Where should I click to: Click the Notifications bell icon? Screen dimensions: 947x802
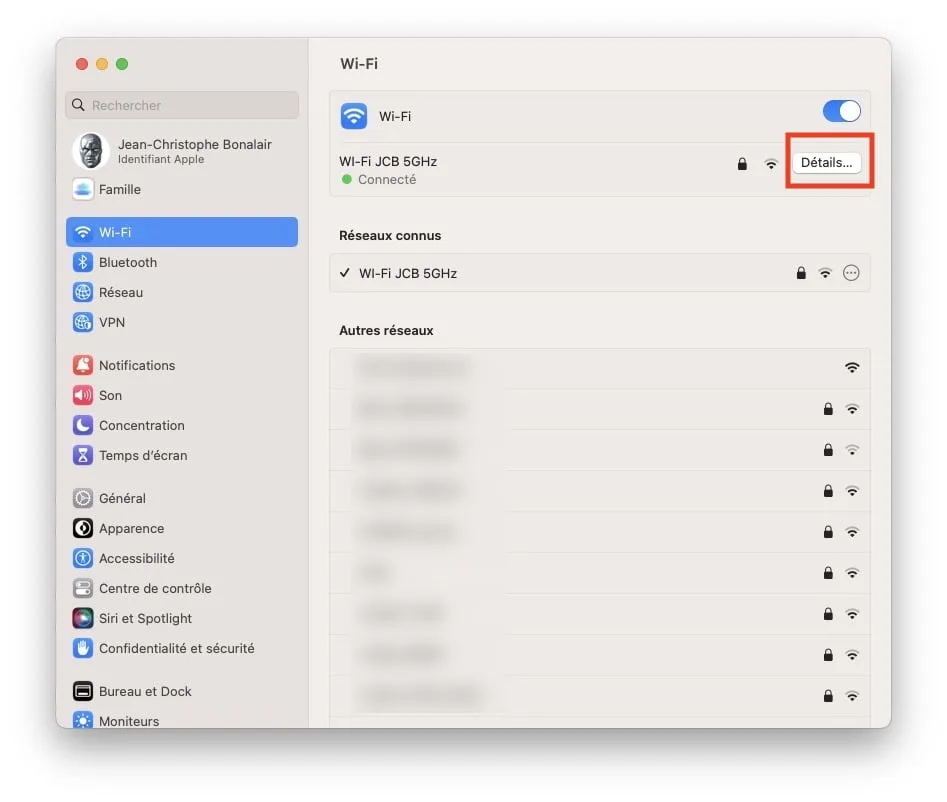83,365
